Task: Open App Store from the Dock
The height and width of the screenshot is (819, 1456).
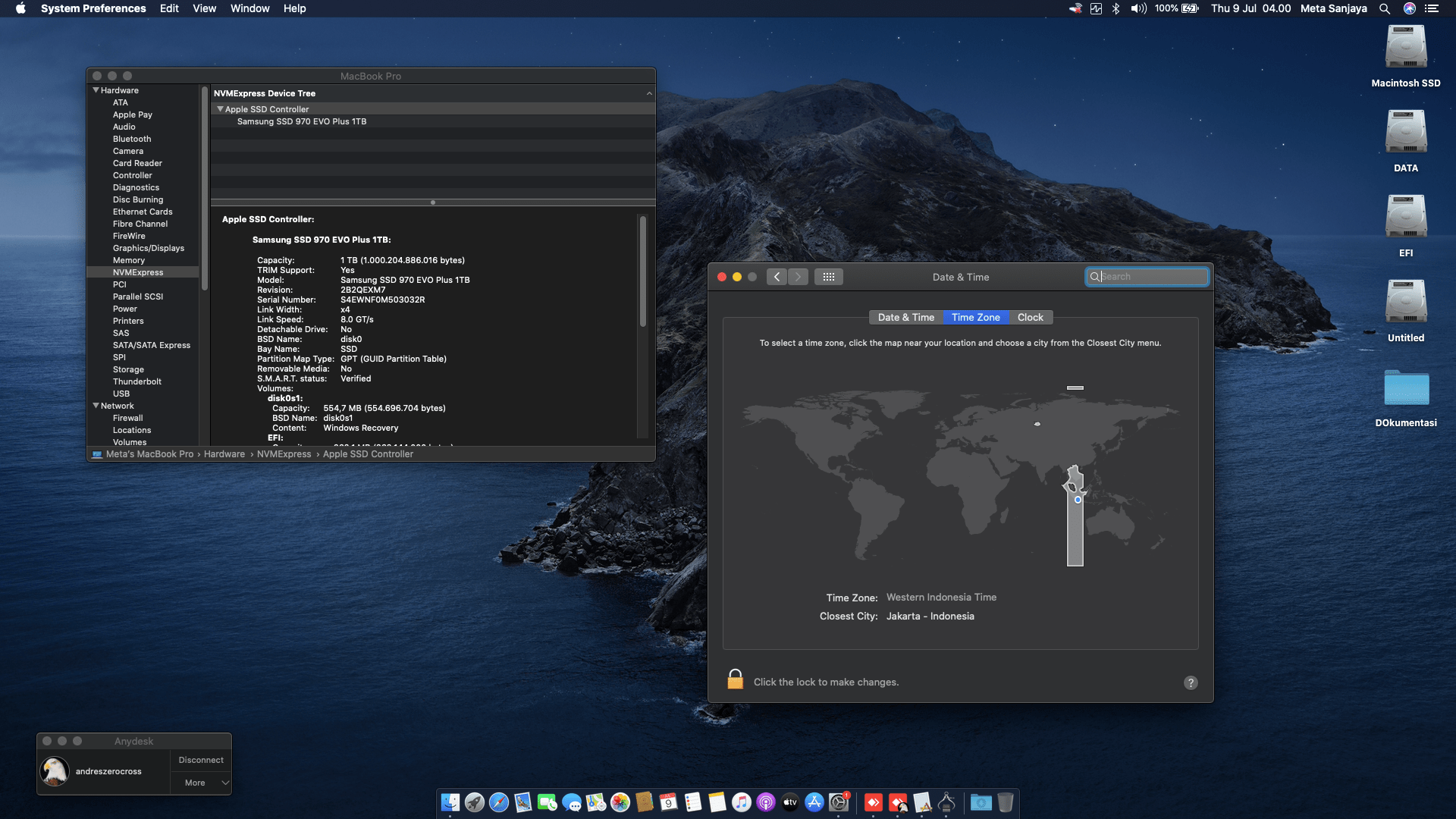Action: [x=814, y=802]
